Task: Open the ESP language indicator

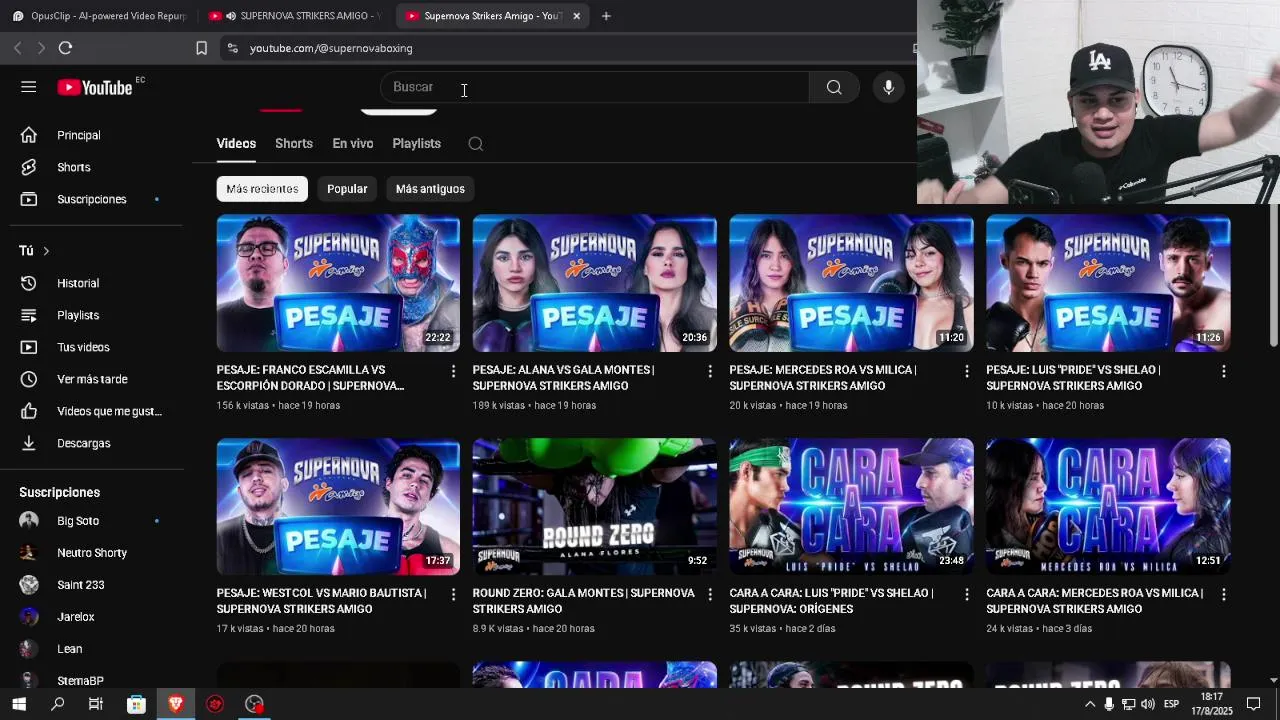Action: 1171,704
